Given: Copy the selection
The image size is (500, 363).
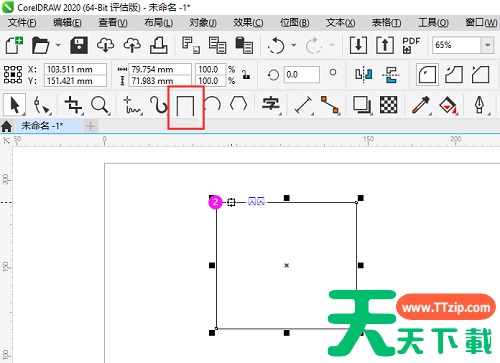Looking at the screenshot, I should 217,45.
